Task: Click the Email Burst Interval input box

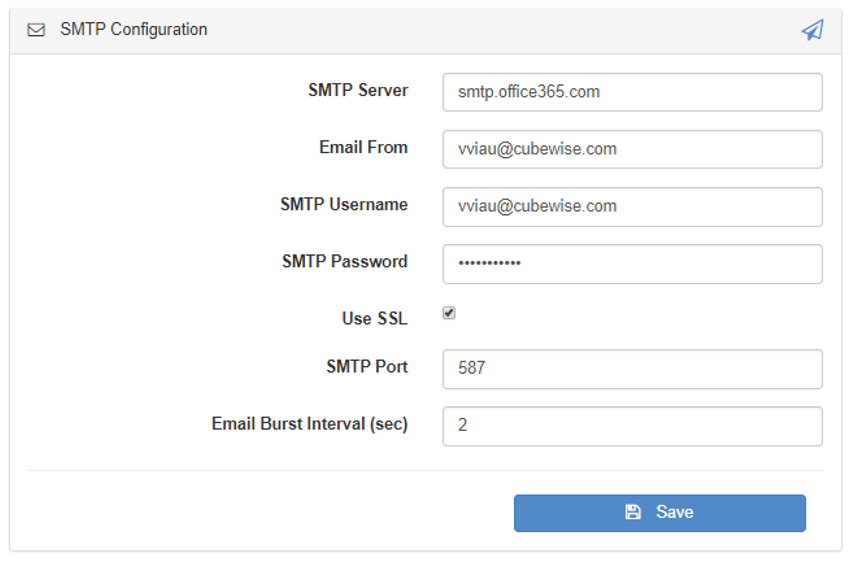Action: [632, 425]
